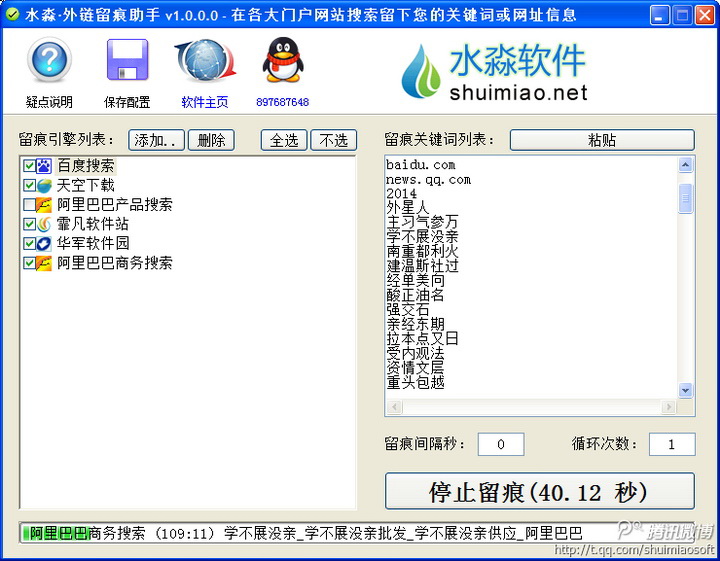Click the keyword list horizontal scroll-right arrow
Screen dimensions: 720x561
[x=669, y=407]
